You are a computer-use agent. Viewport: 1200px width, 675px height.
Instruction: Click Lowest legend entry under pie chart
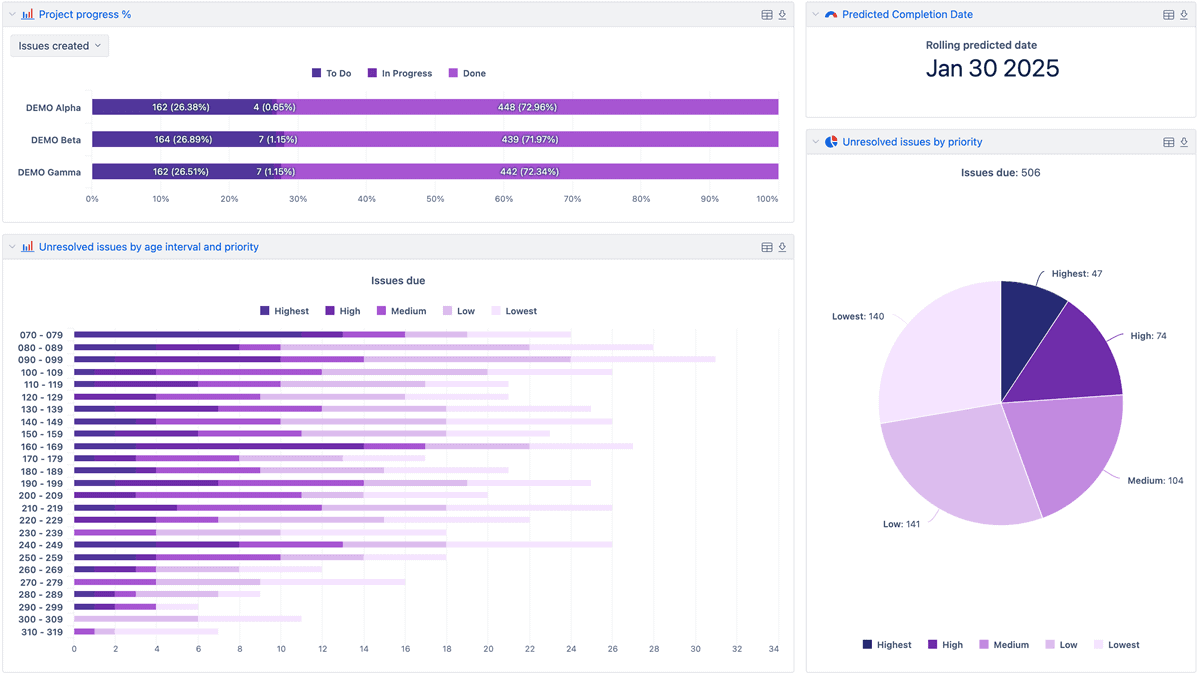pyautogui.click(x=1117, y=645)
